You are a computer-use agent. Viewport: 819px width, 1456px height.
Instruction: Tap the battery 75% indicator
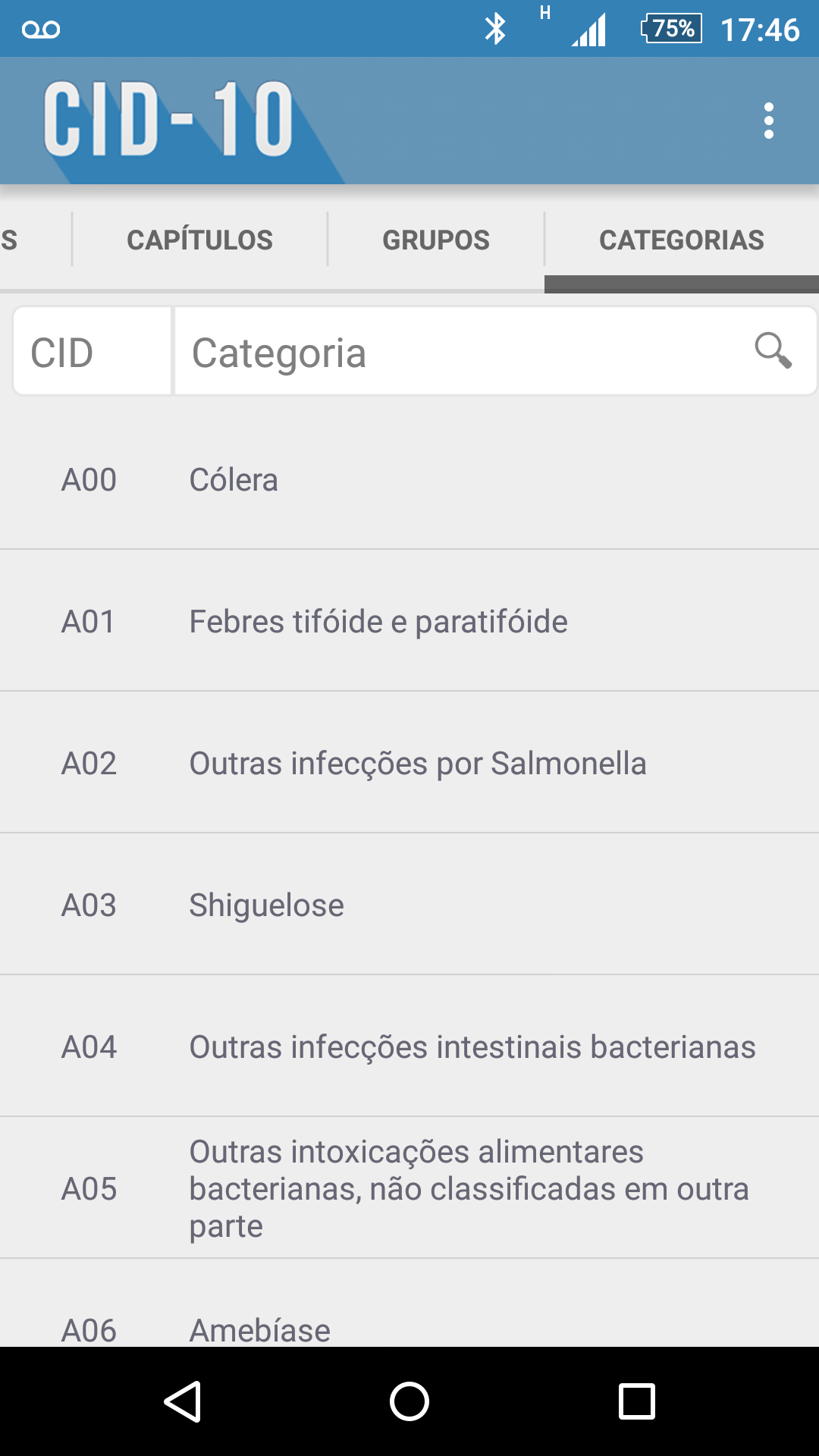coord(671,29)
